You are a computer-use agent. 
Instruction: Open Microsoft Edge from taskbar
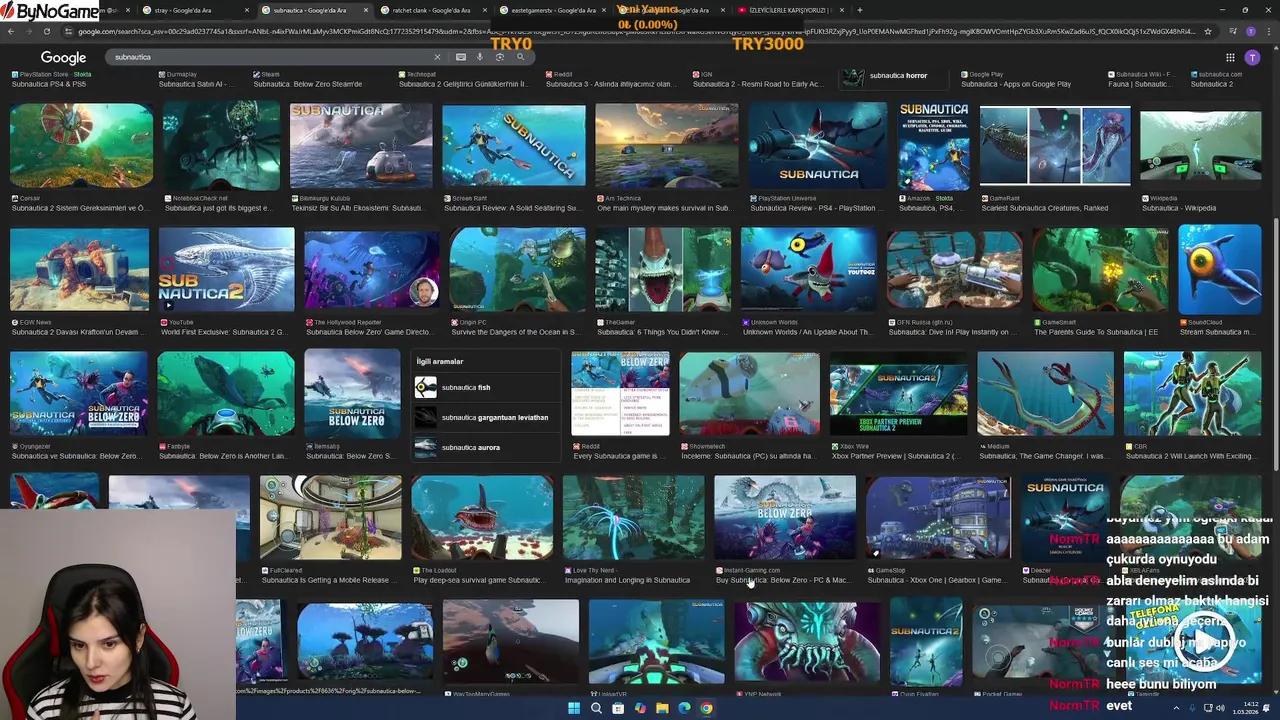(x=684, y=708)
